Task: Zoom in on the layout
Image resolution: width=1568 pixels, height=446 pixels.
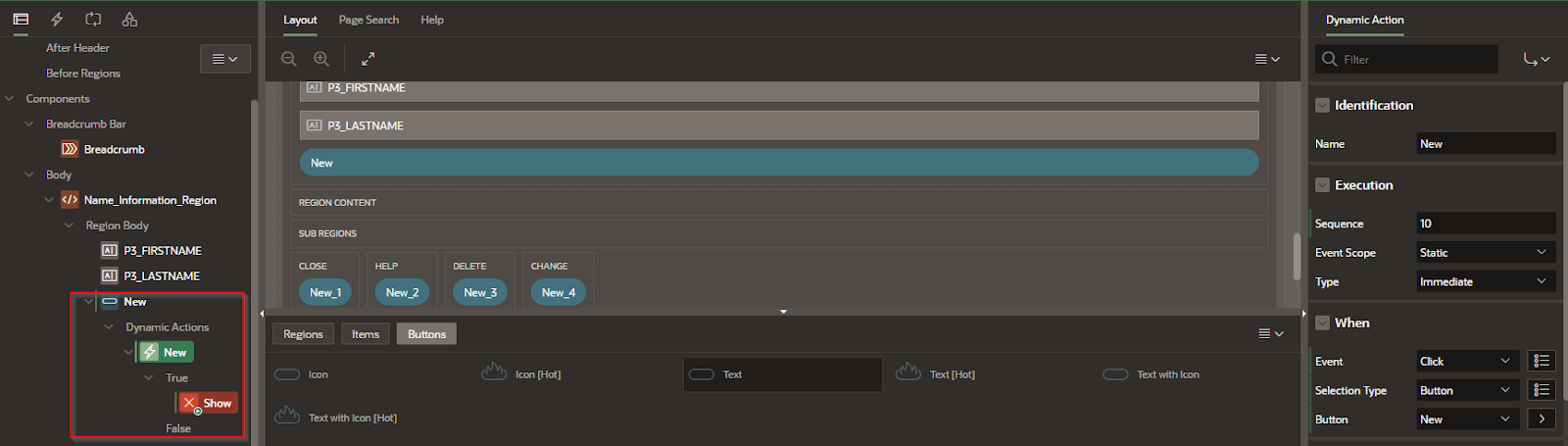Action: click(321, 59)
